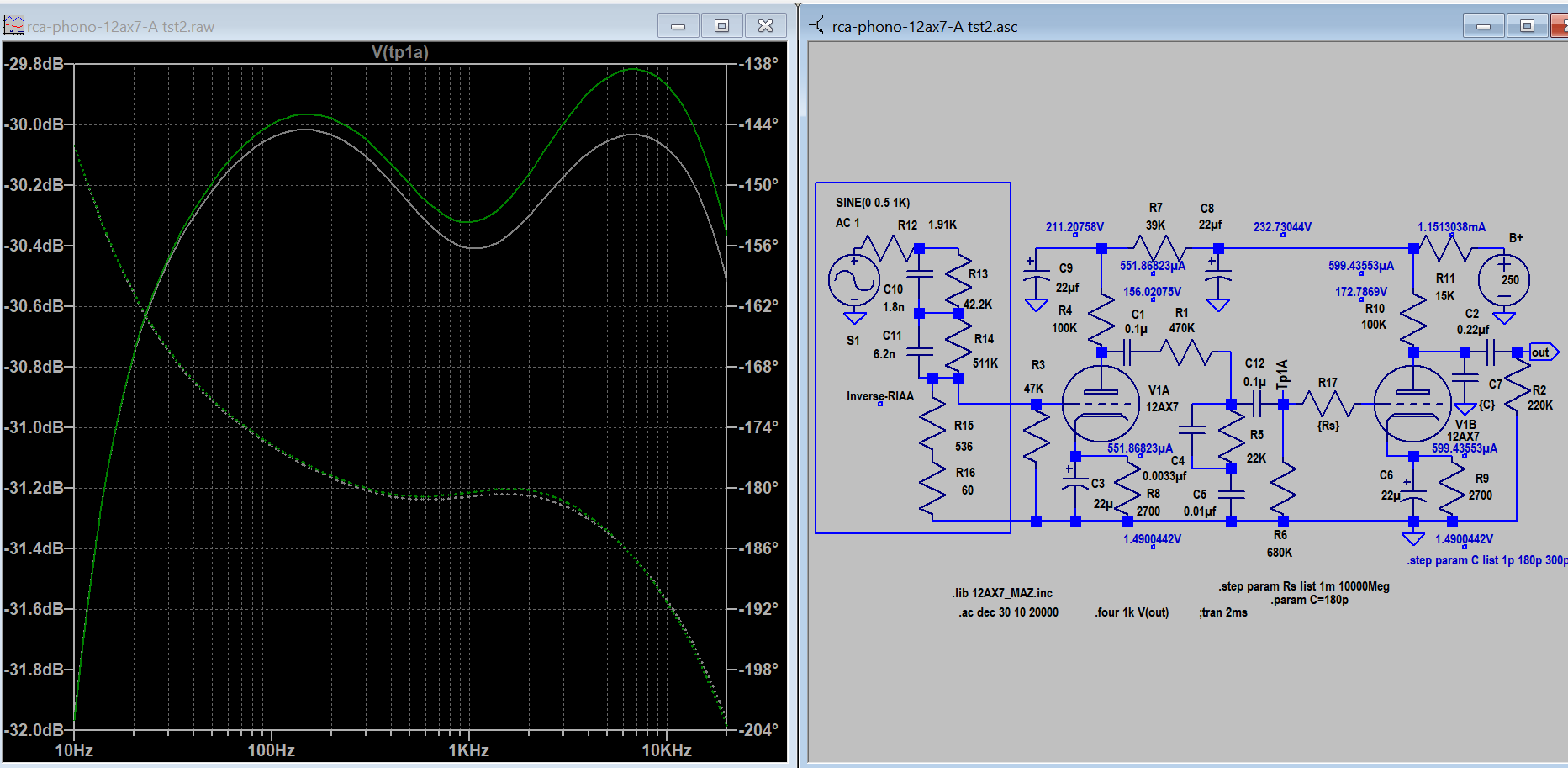Select resistor R7 39K symbol
Screen dimensions: 1568x768
tap(1159, 249)
